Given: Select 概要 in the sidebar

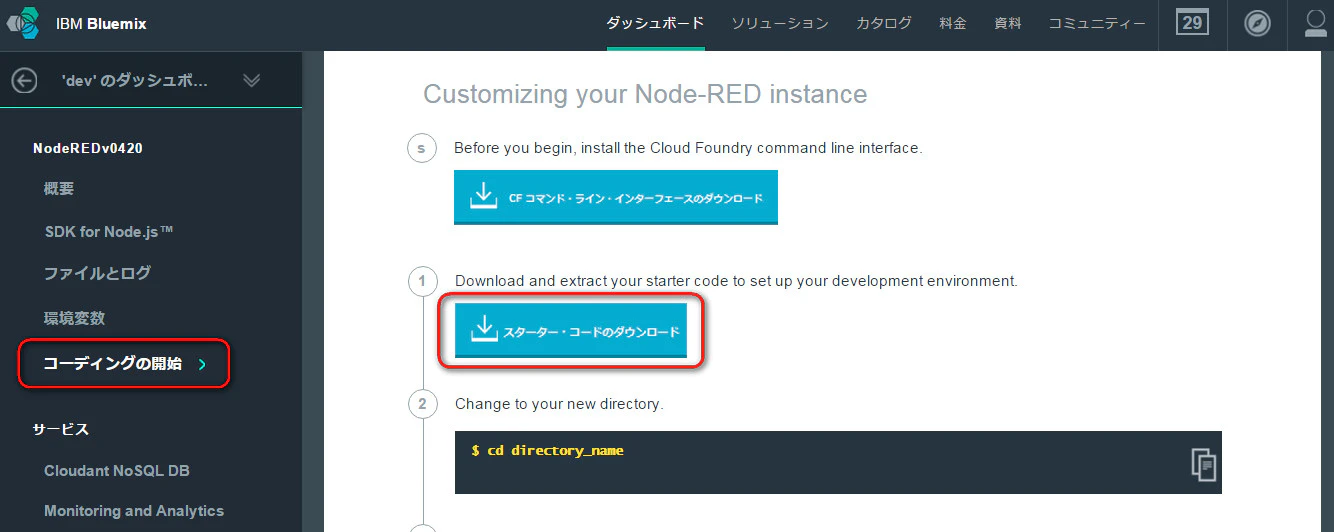Looking at the screenshot, I should click(x=59, y=189).
